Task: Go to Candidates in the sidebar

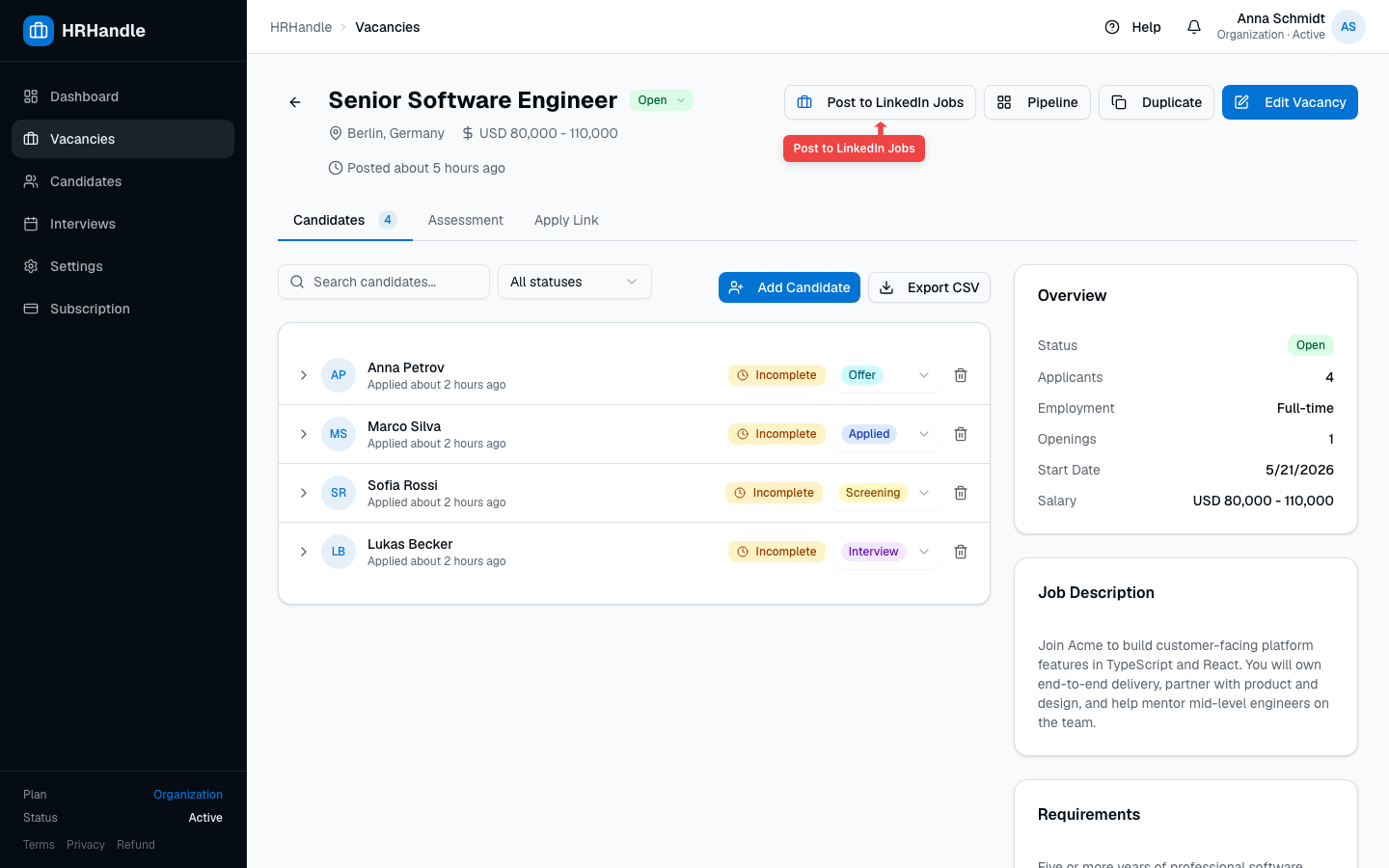Action: pos(123,181)
